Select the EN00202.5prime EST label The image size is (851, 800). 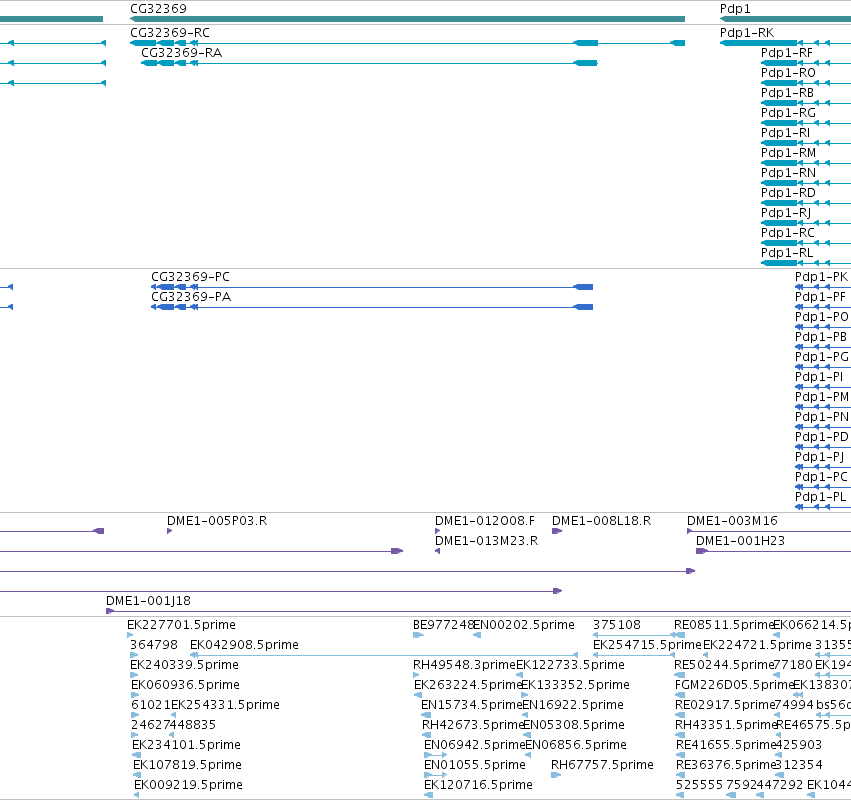coord(524,625)
